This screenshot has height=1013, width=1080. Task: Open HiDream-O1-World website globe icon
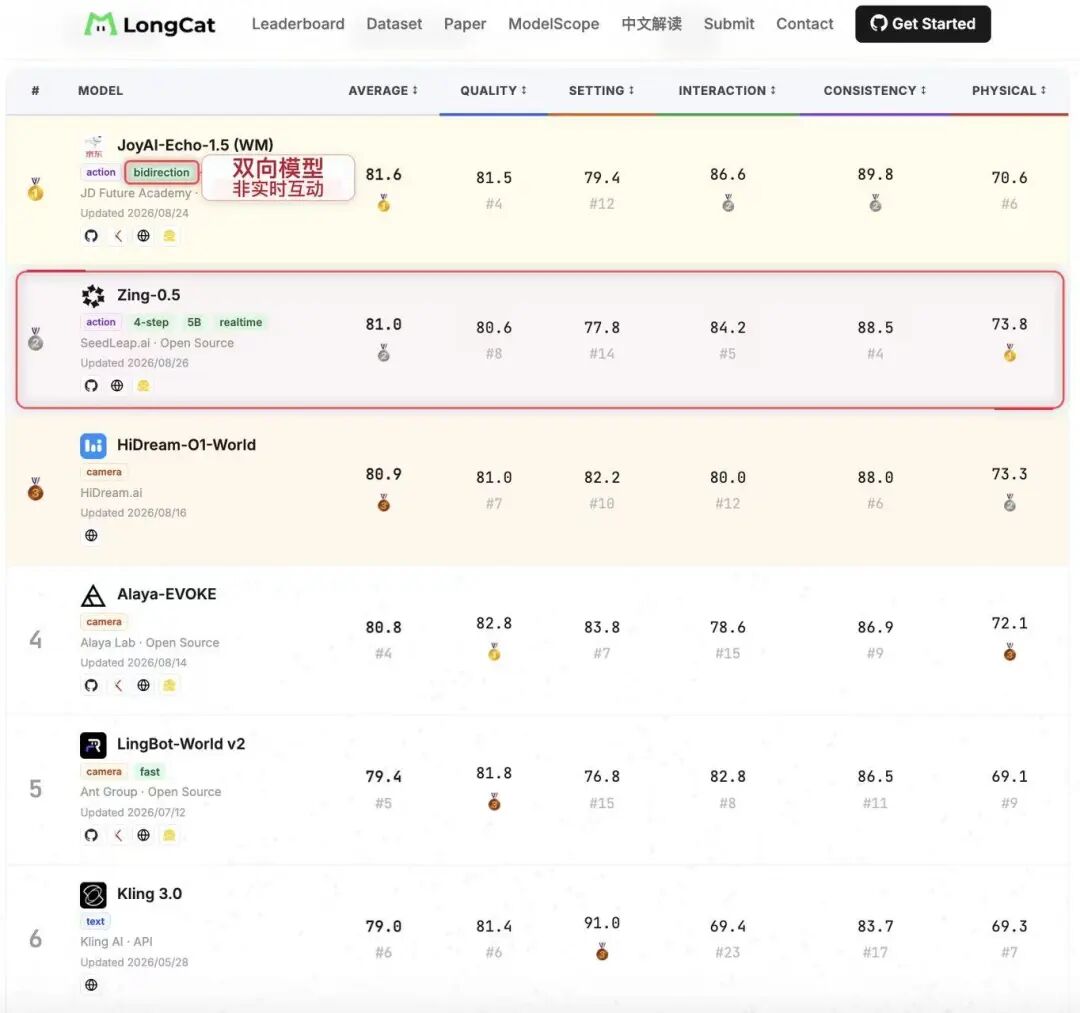(x=91, y=536)
